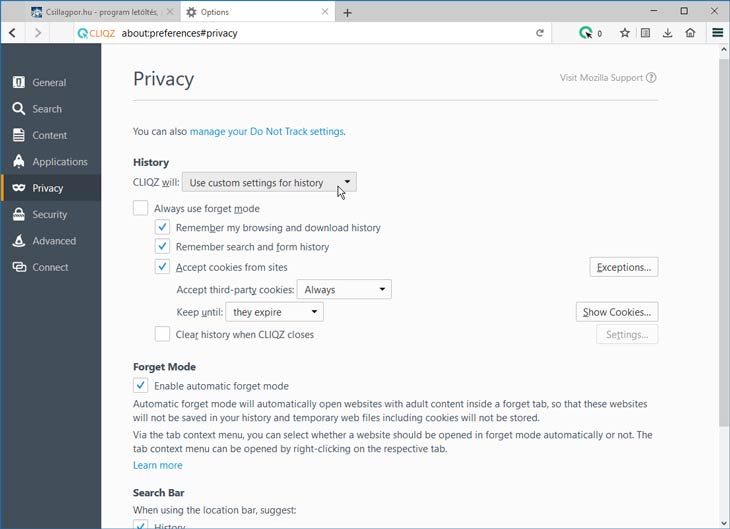Disable Enable automatic forget mode checkbox

(x=141, y=386)
